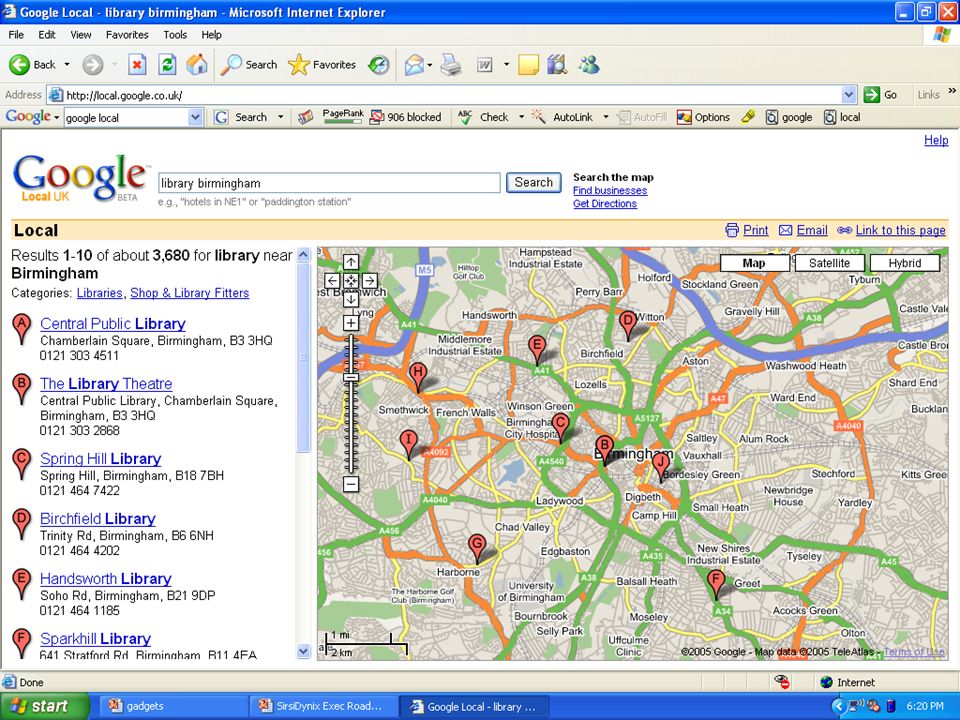The width and height of the screenshot is (960, 720).
Task: Switch map to Hybrid view
Action: pos(905,263)
